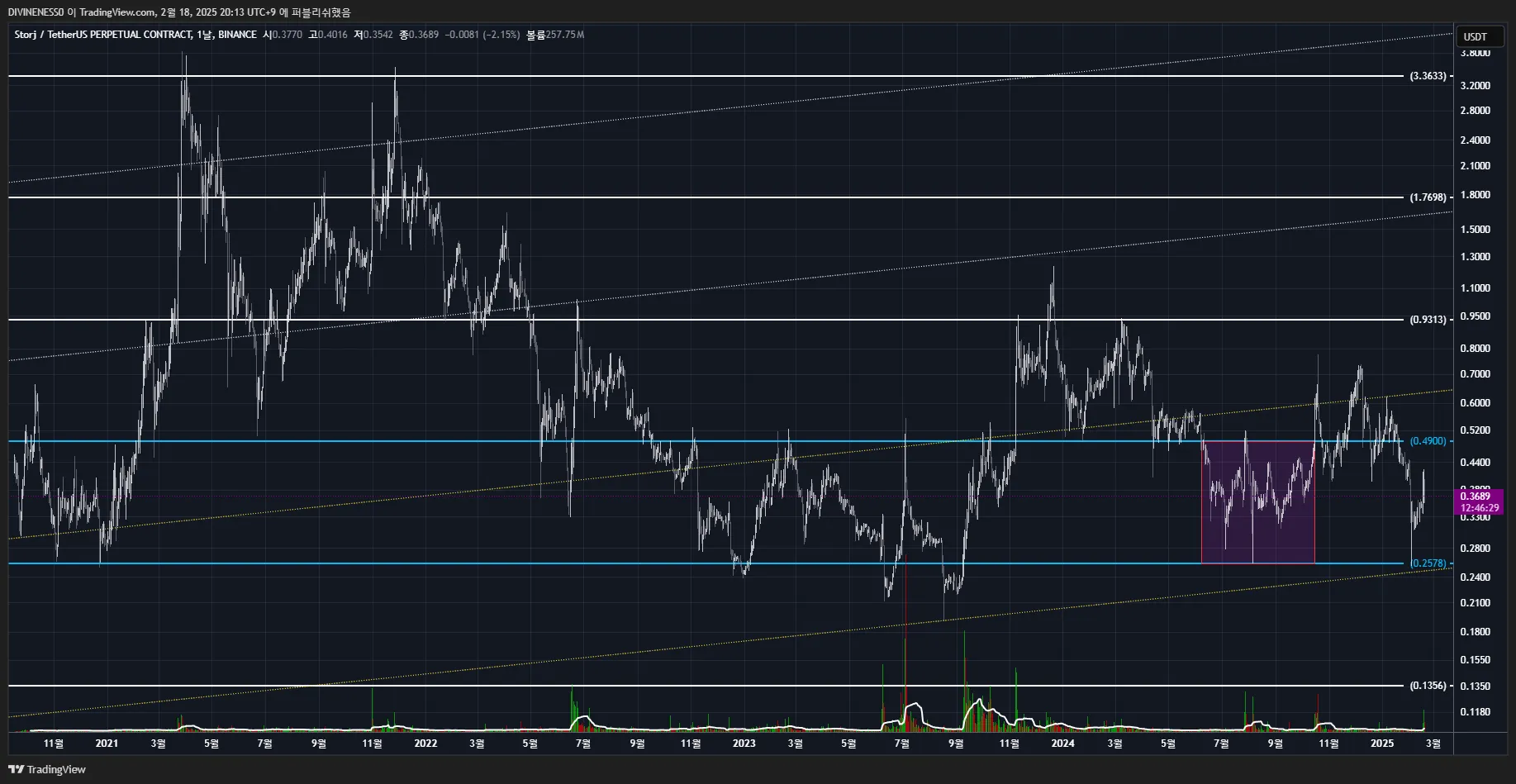
Task: Select the (0.1356) horizontal level label
Action: pyautogui.click(x=1428, y=686)
